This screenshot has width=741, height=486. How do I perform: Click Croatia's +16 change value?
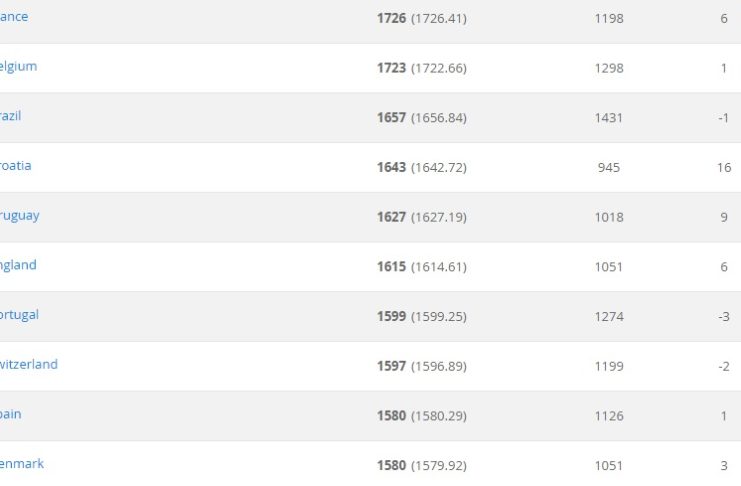point(724,167)
